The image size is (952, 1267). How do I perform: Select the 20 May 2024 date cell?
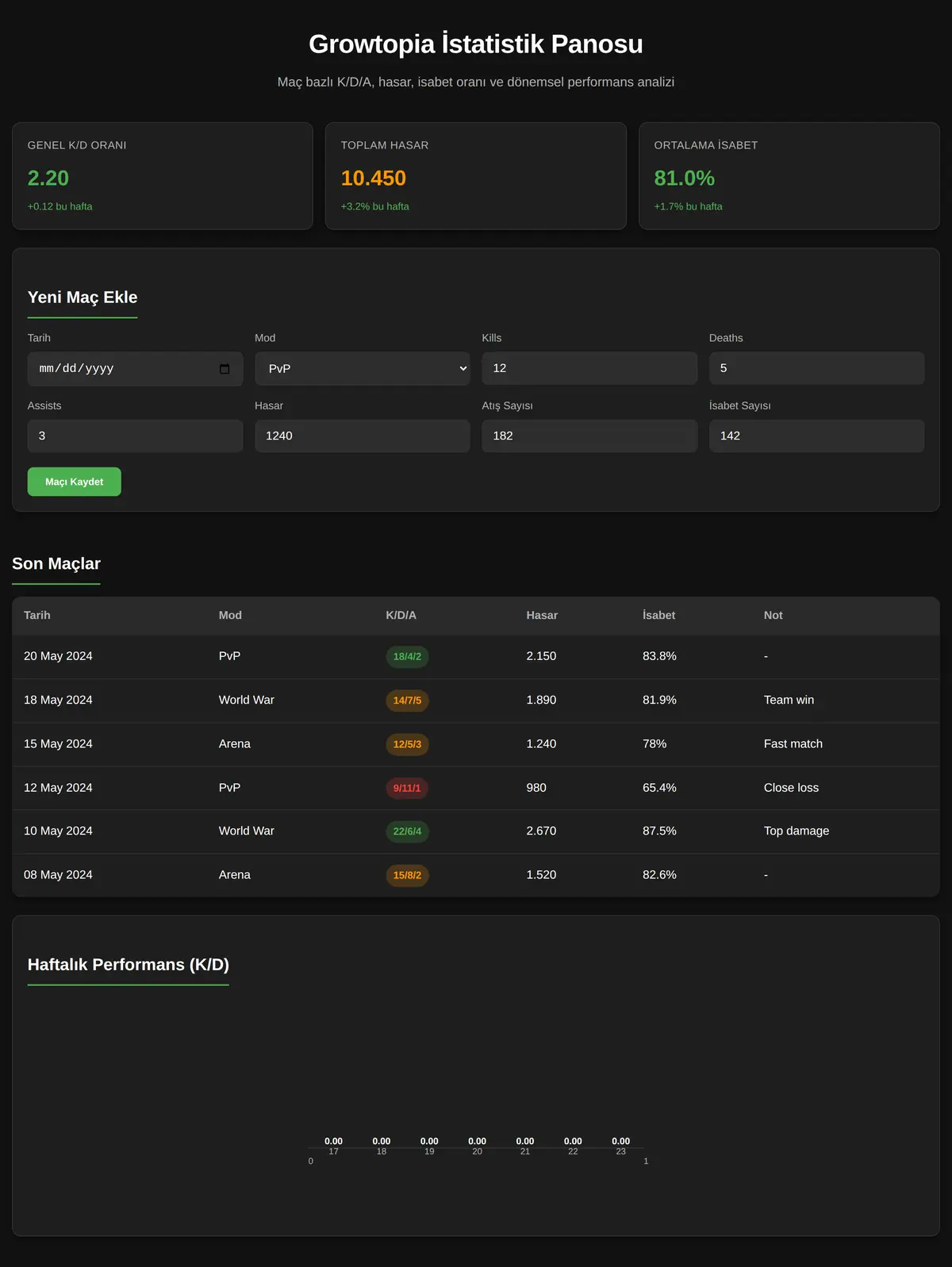pyautogui.click(x=58, y=656)
